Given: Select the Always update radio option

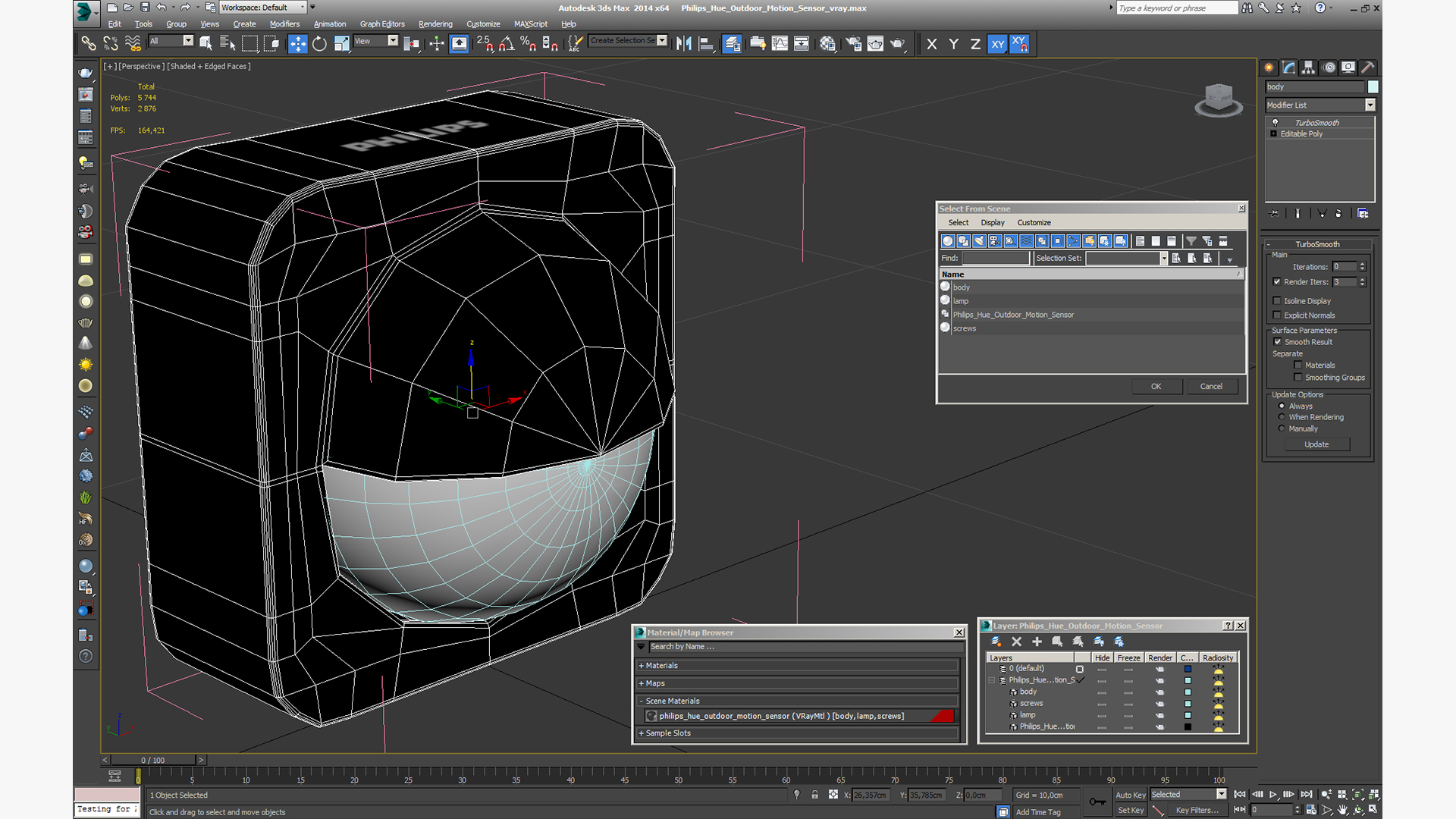Looking at the screenshot, I should (1282, 406).
